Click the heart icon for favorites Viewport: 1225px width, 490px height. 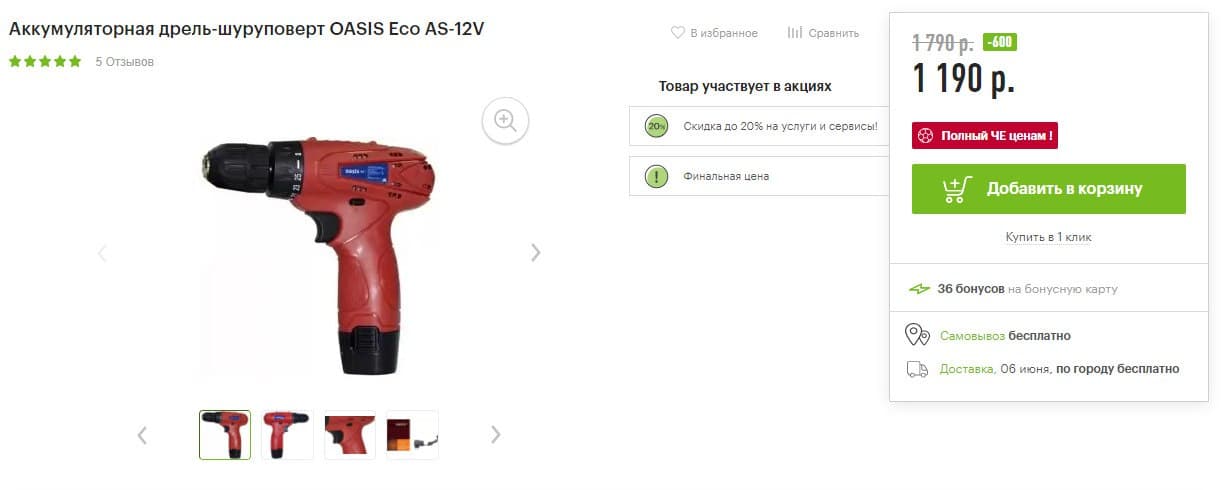pos(677,33)
